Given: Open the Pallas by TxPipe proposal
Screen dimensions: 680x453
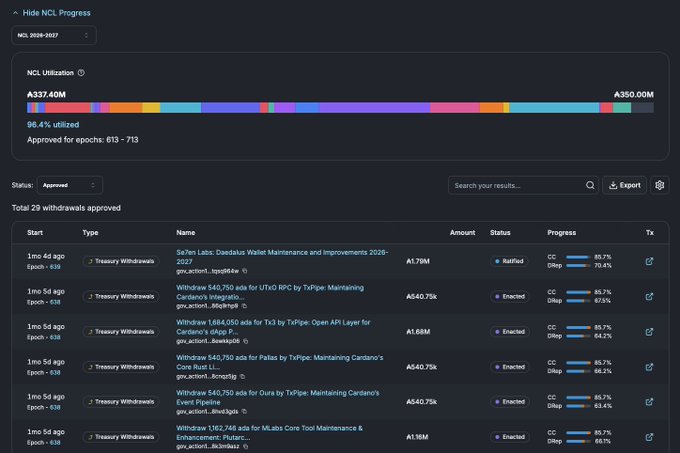Looking at the screenshot, I should tap(280, 362).
